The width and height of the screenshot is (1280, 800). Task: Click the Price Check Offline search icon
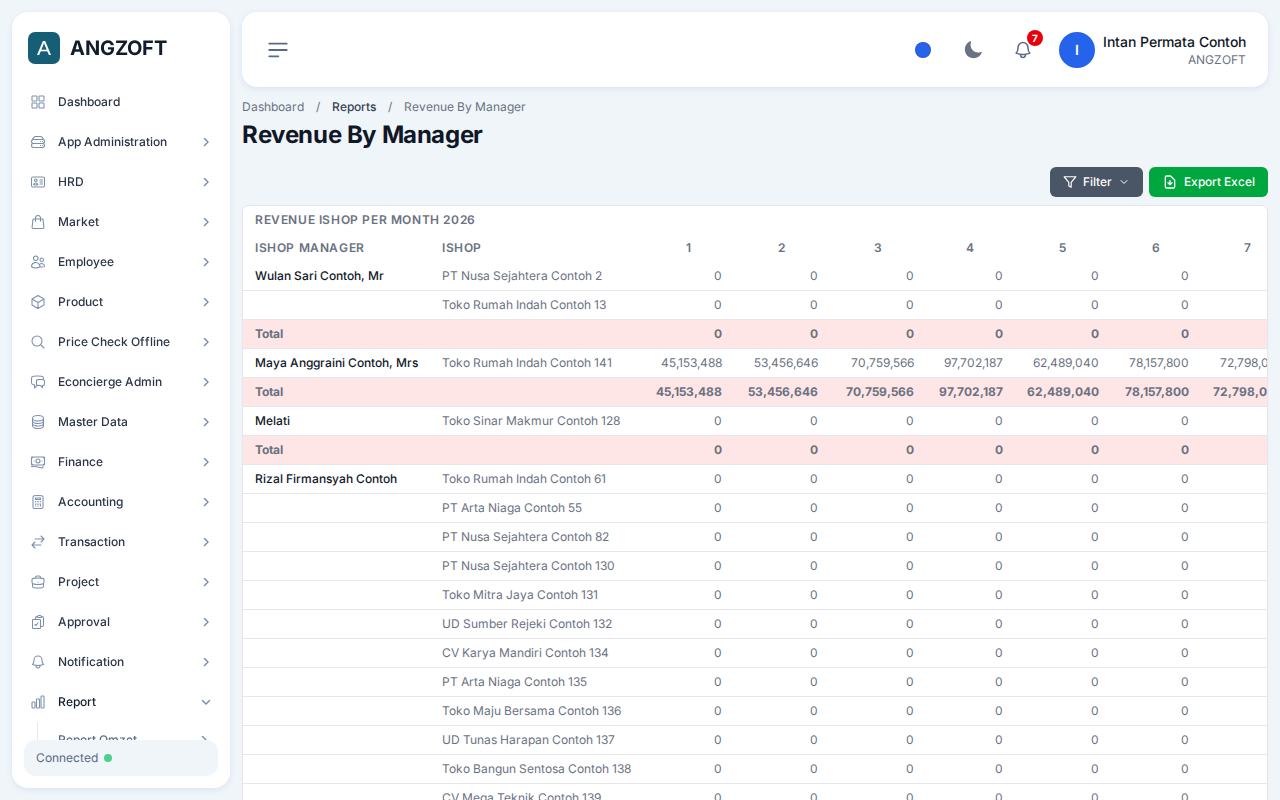(38, 342)
